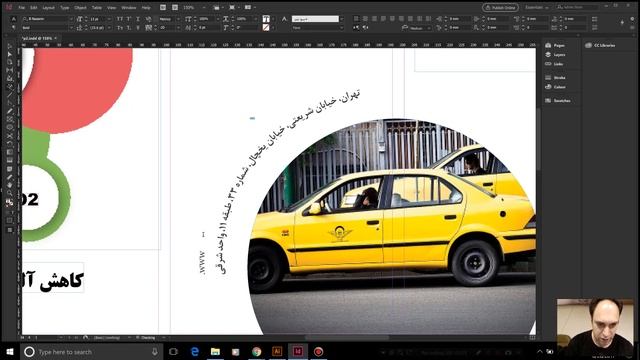Open the leading value dropdown
The height and width of the screenshot is (360, 640).
coord(109,28)
